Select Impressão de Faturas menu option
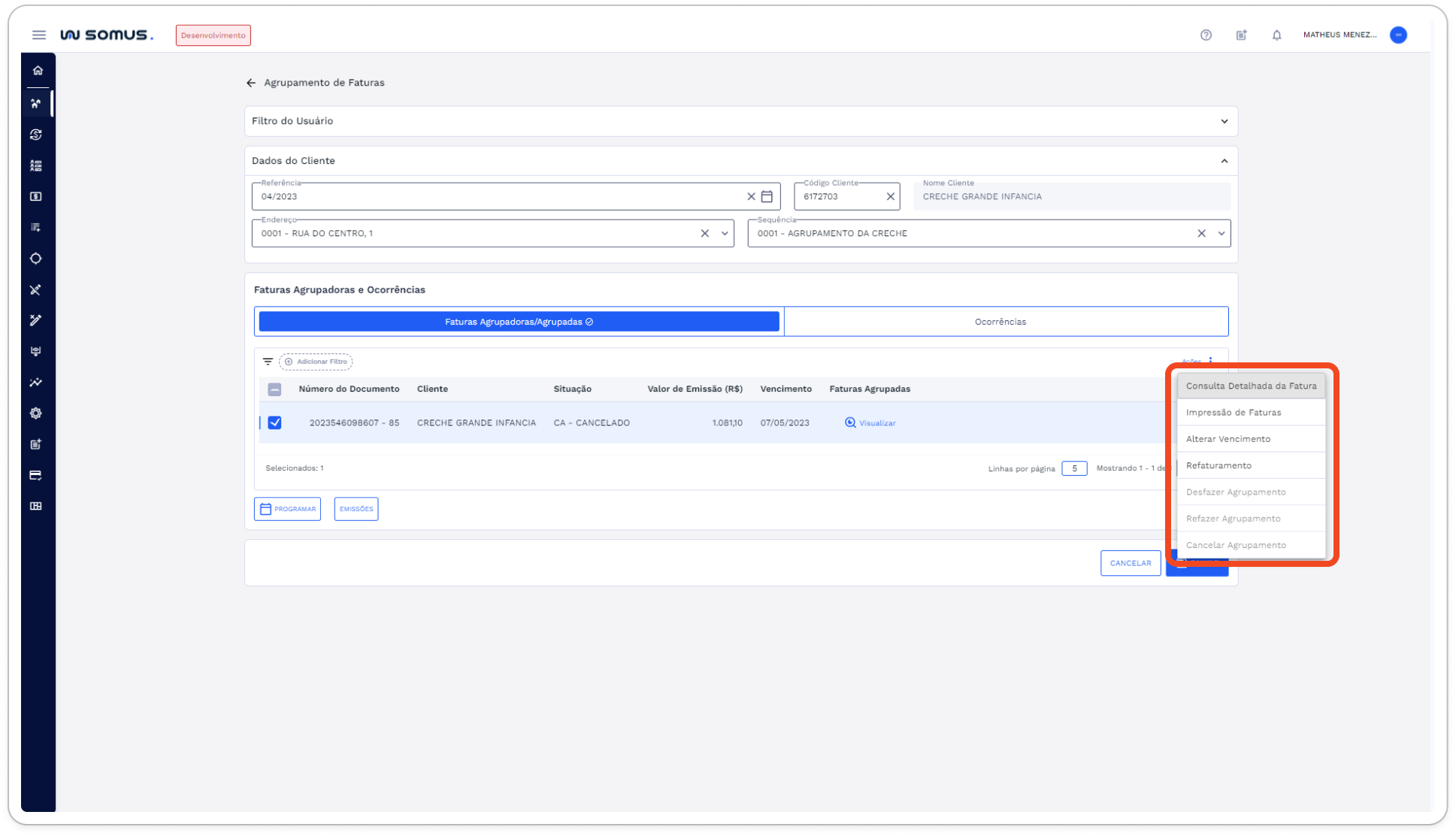This screenshot has height=836, width=1456. [1234, 412]
